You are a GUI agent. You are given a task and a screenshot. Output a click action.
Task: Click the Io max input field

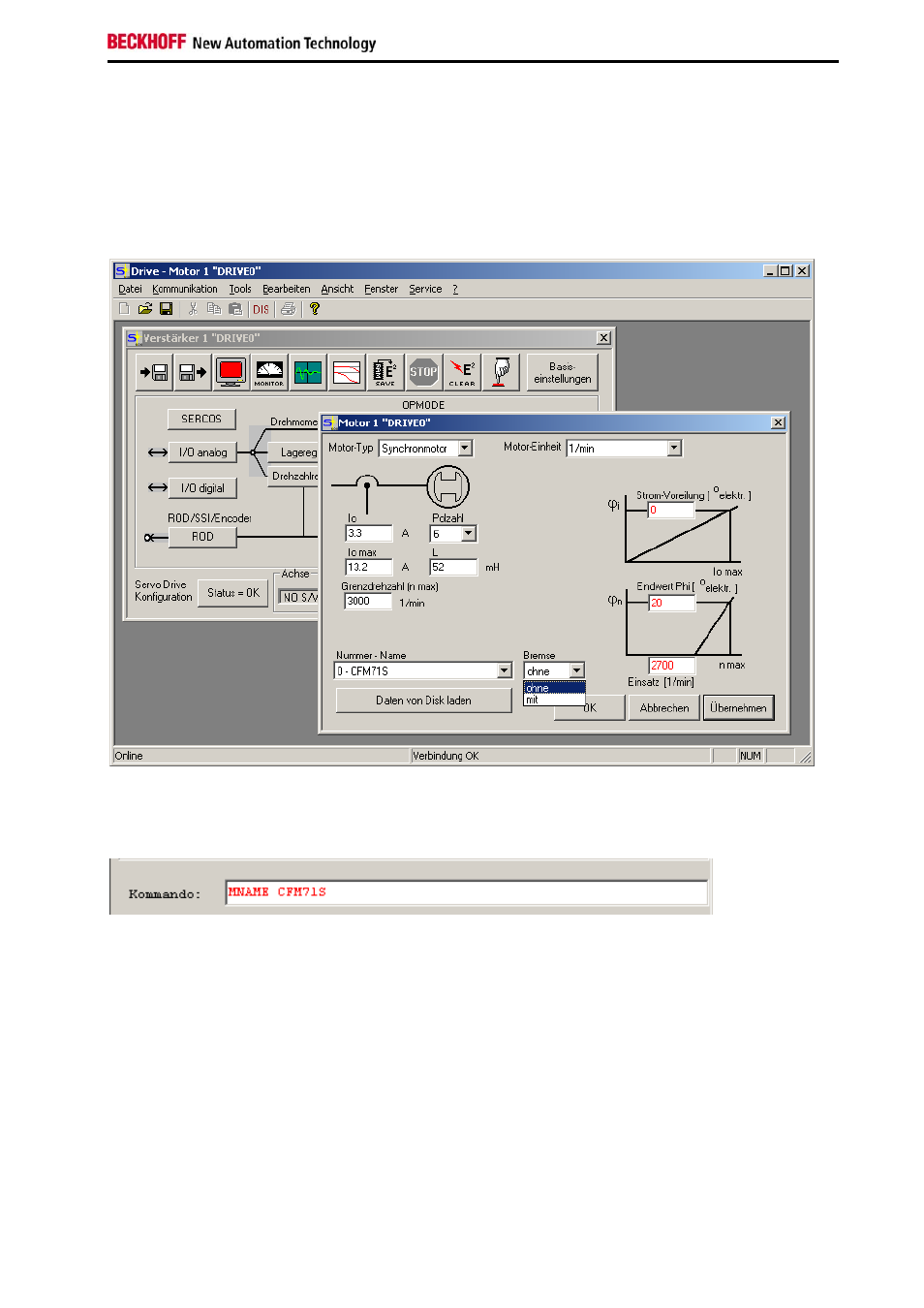369,568
